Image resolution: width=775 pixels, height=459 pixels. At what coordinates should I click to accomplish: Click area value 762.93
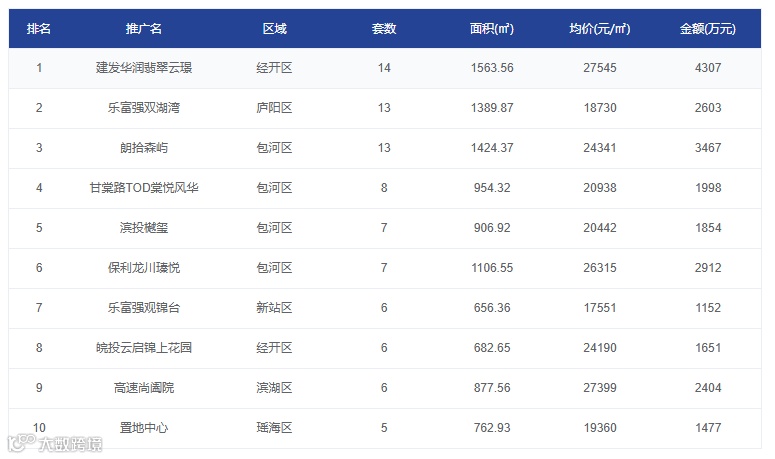click(x=492, y=428)
